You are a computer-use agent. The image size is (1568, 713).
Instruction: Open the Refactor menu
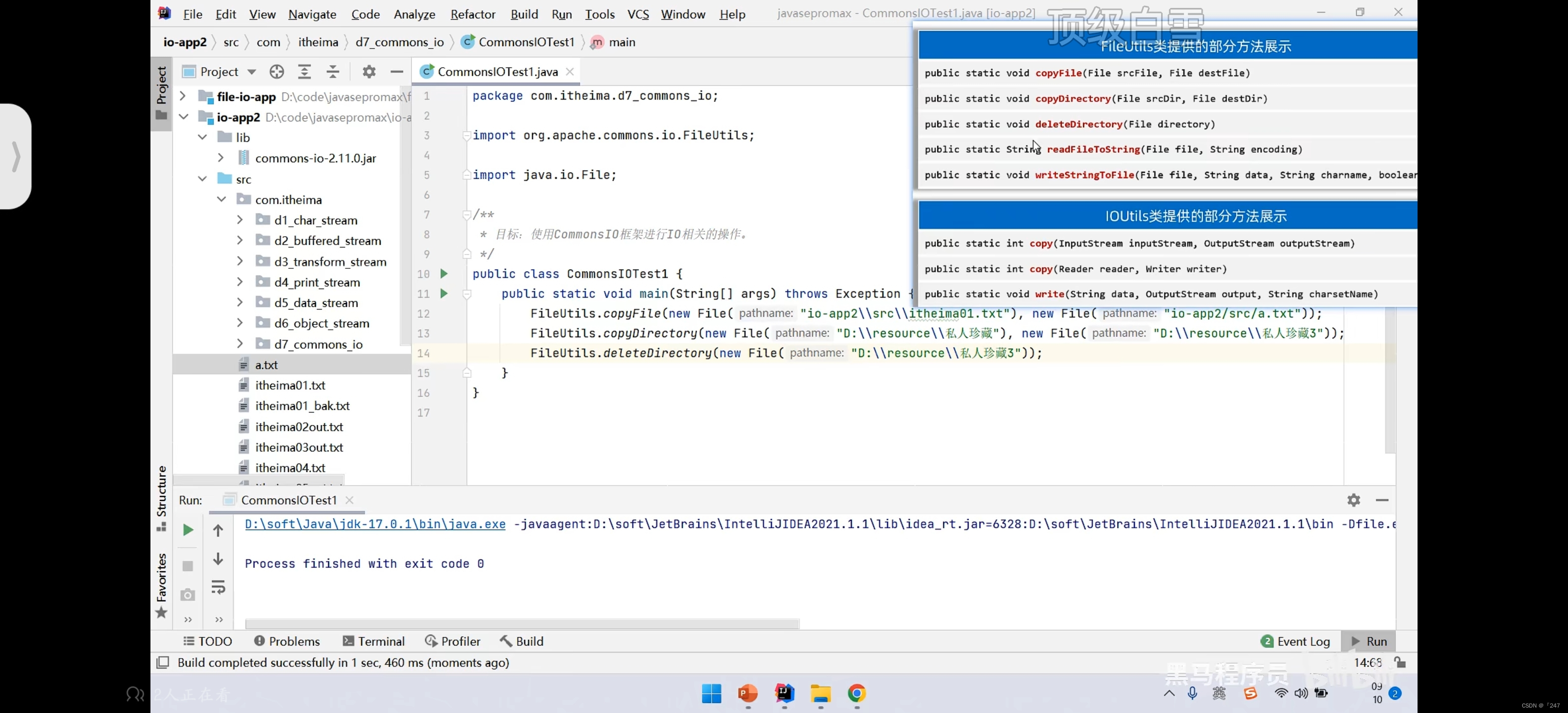(x=473, y=14)
